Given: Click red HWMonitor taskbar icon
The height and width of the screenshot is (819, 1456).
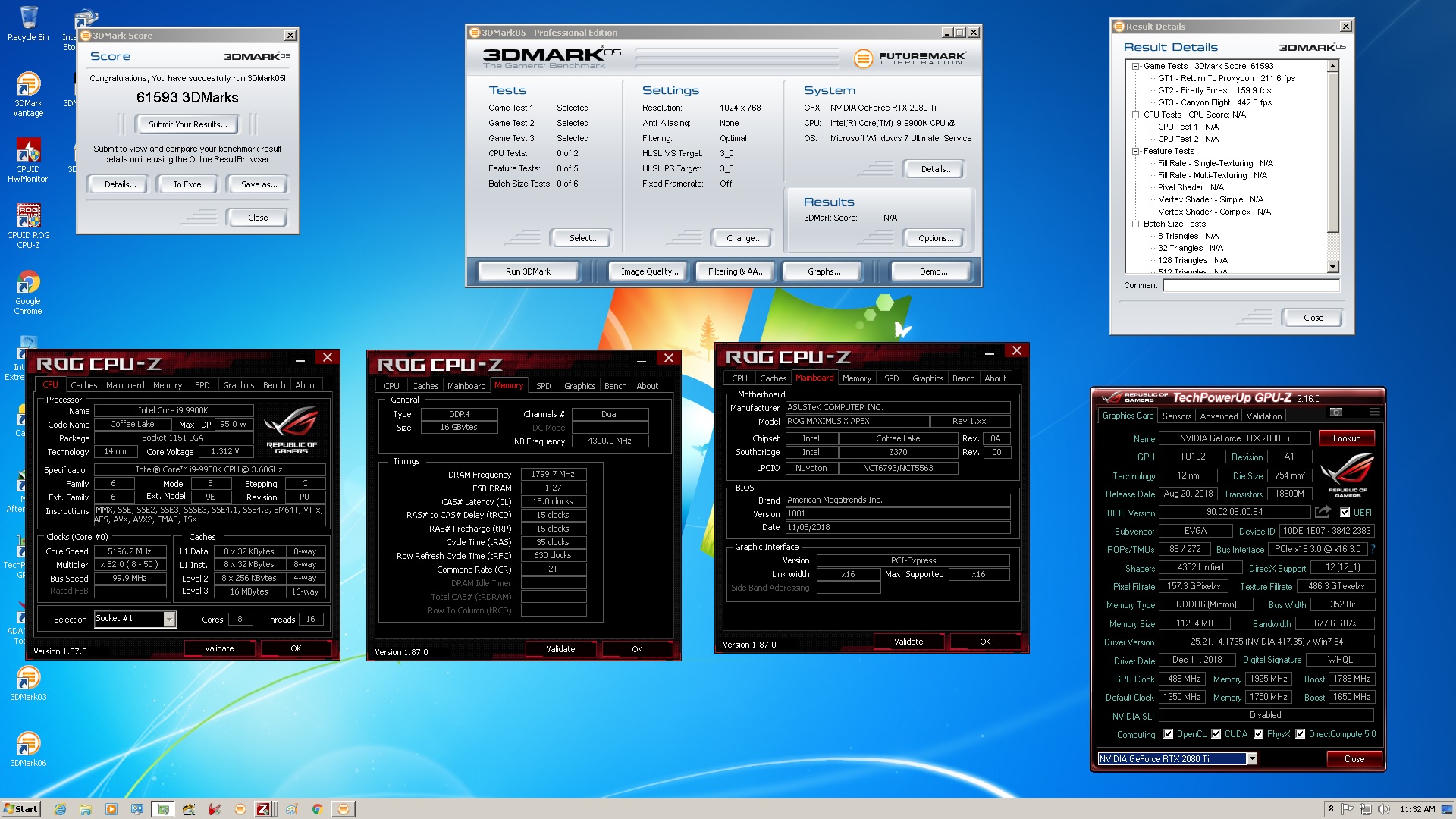Looking at the screenshot, I should coord(215,809).
